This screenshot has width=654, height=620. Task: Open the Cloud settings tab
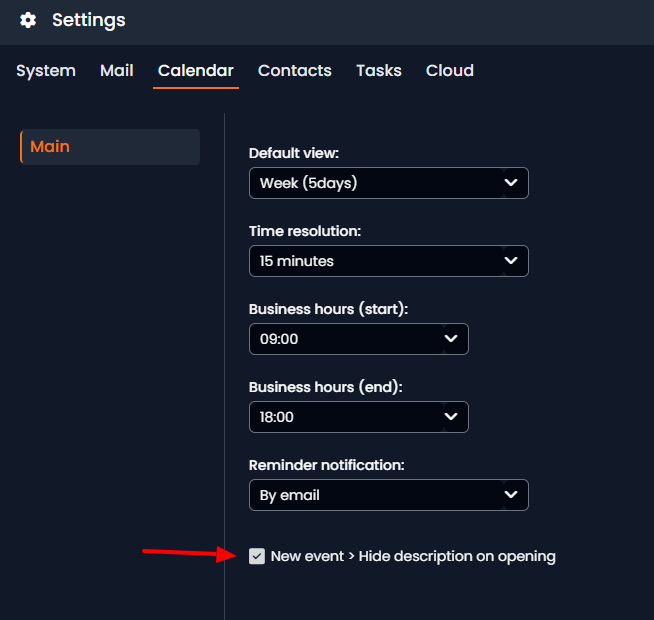tap(450, 71)
